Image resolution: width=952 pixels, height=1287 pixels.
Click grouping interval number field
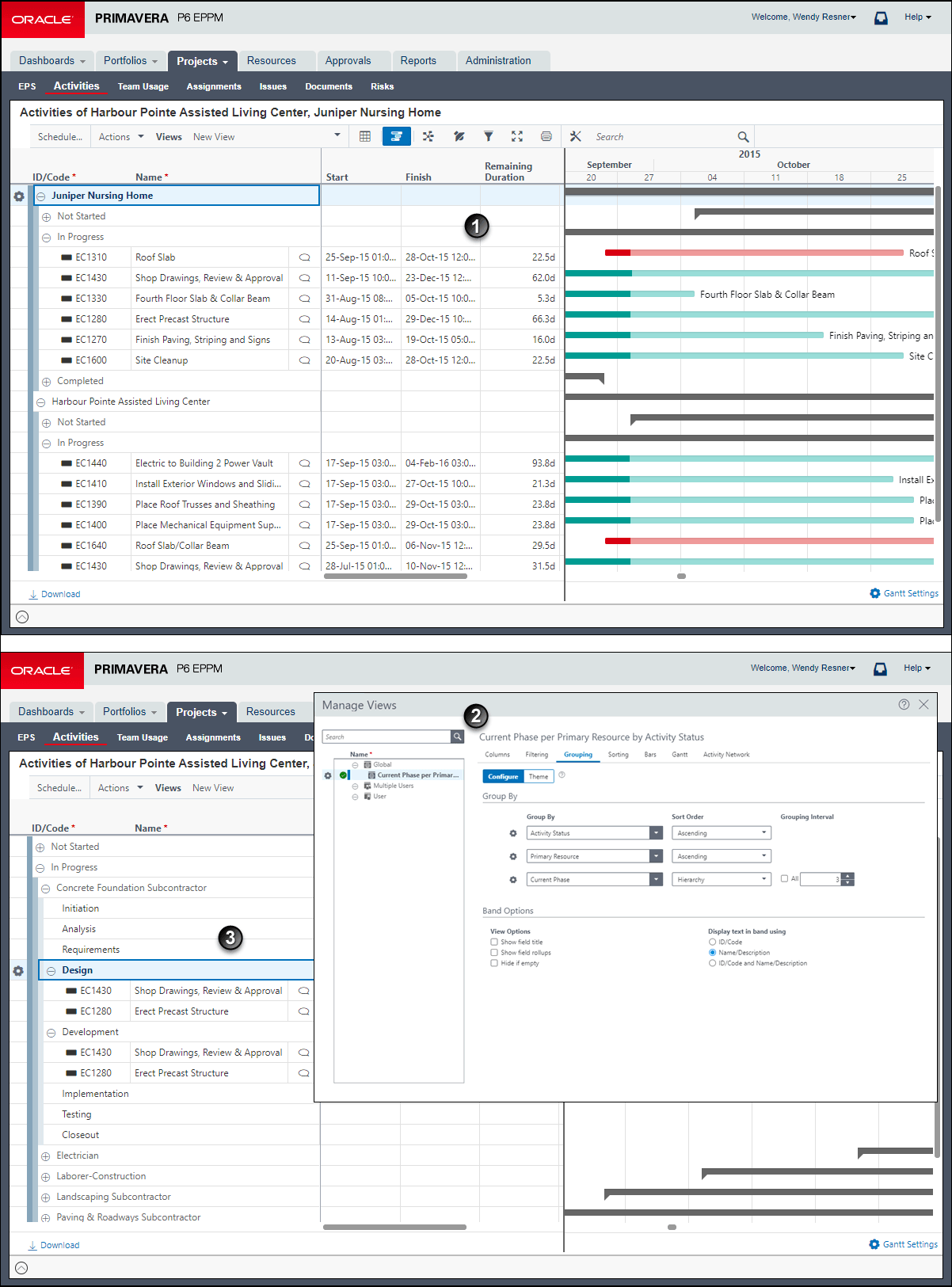point(821,879)
